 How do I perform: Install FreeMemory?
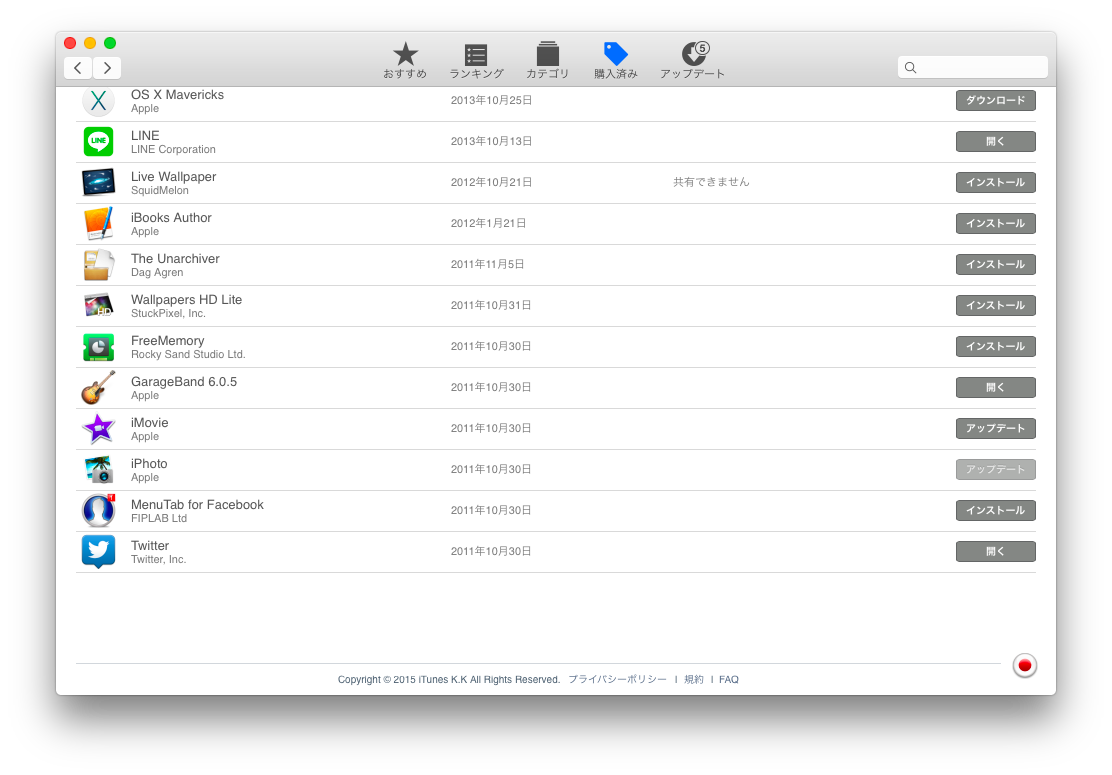point(996,347)
